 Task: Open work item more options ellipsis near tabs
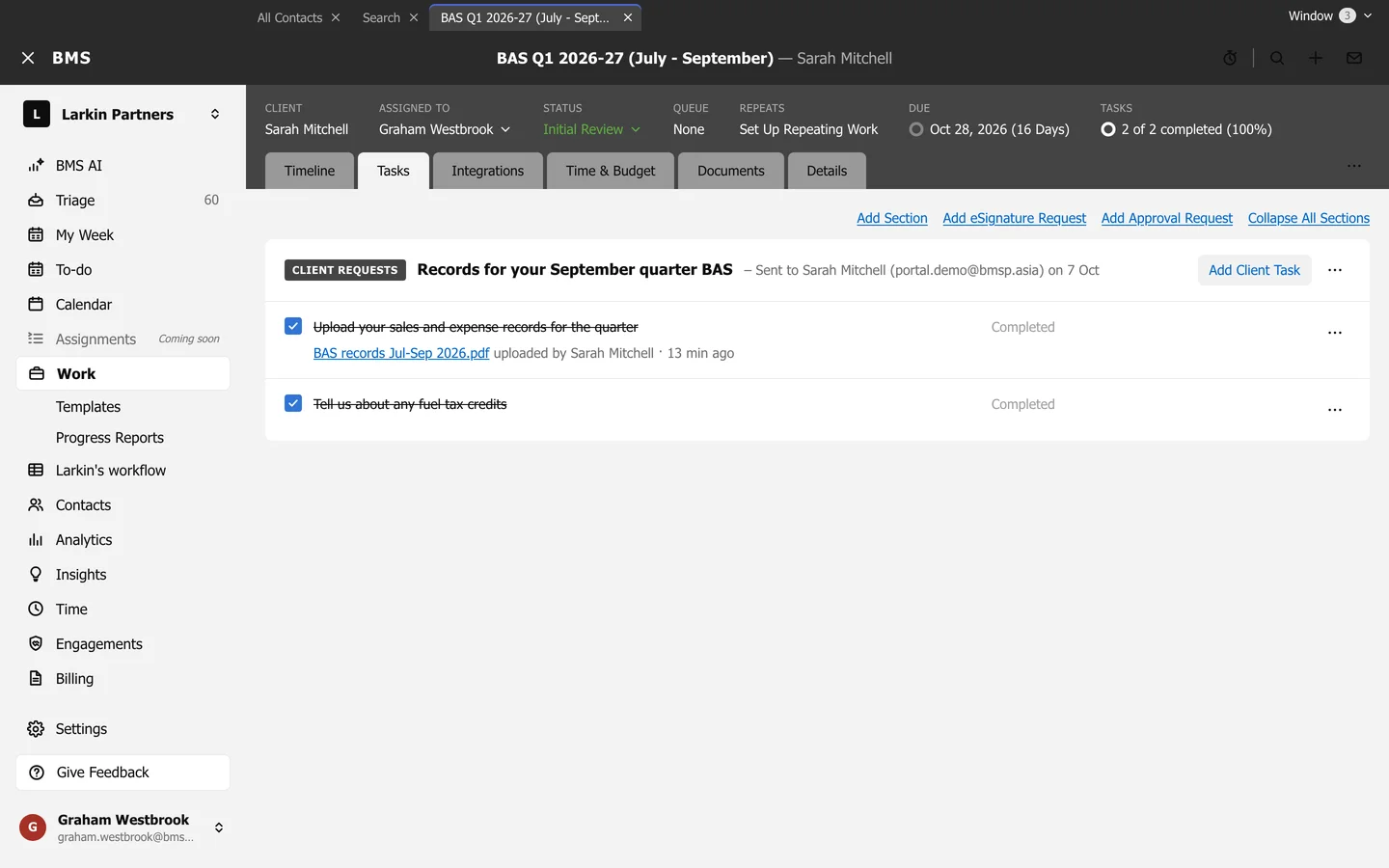click(1354, 166)
